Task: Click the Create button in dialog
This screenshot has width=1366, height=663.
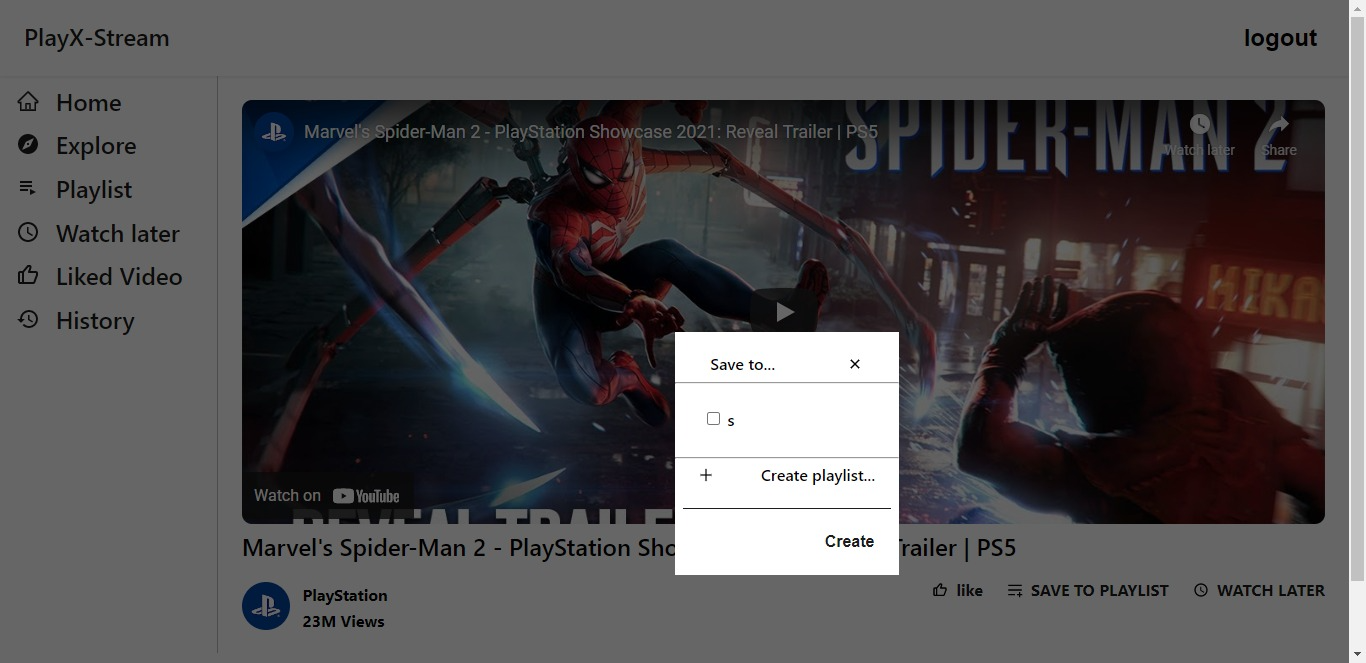Action: pyautogui.click(x=849, y=541)
